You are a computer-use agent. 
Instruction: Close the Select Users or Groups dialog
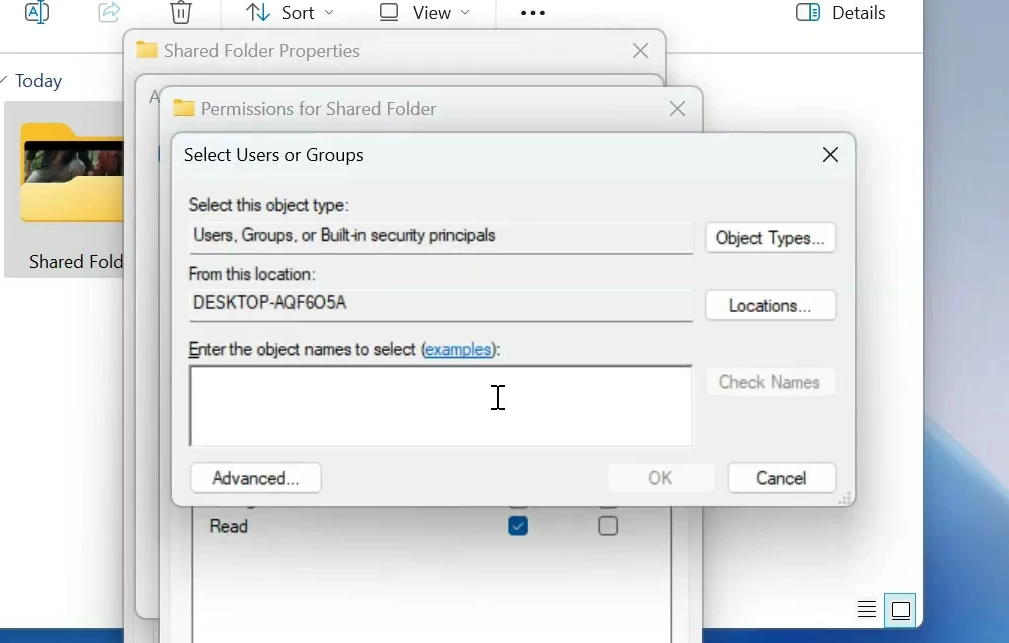pyautogui.click(x=830, y=154)
